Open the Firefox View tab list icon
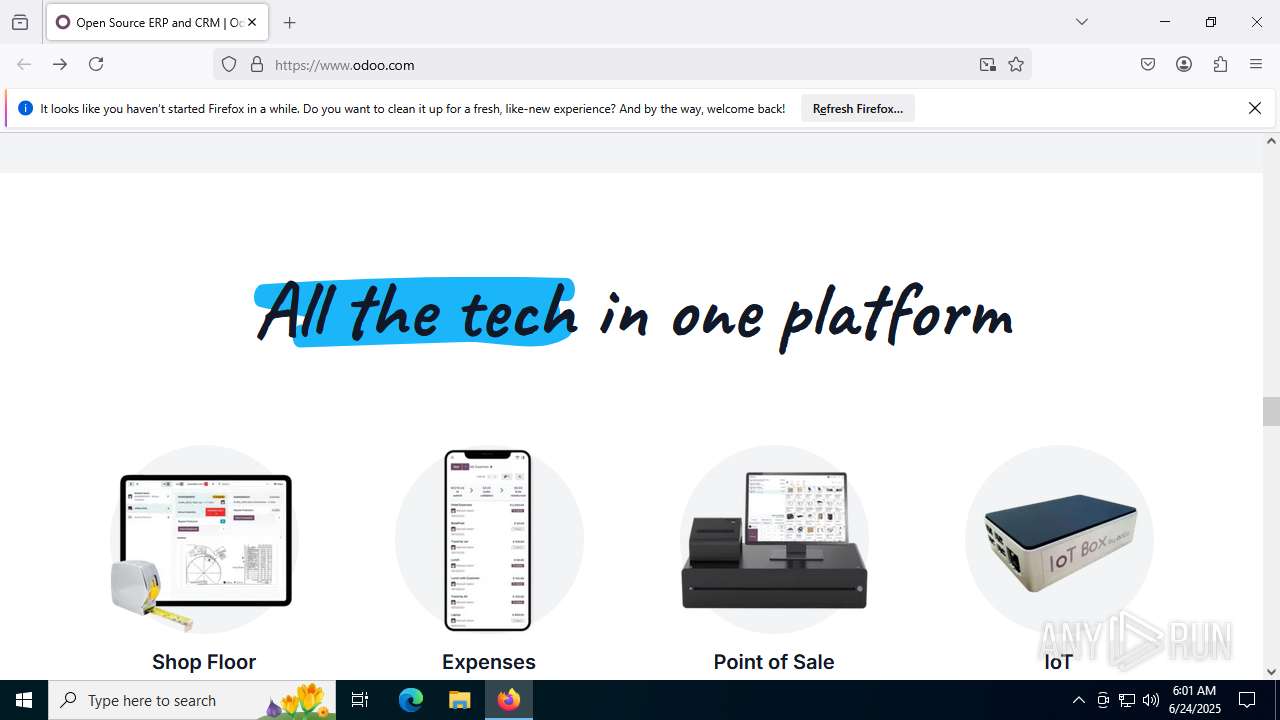Image resolution: width=1280 pixels, height=720 pixels. (x=20, y=22)
